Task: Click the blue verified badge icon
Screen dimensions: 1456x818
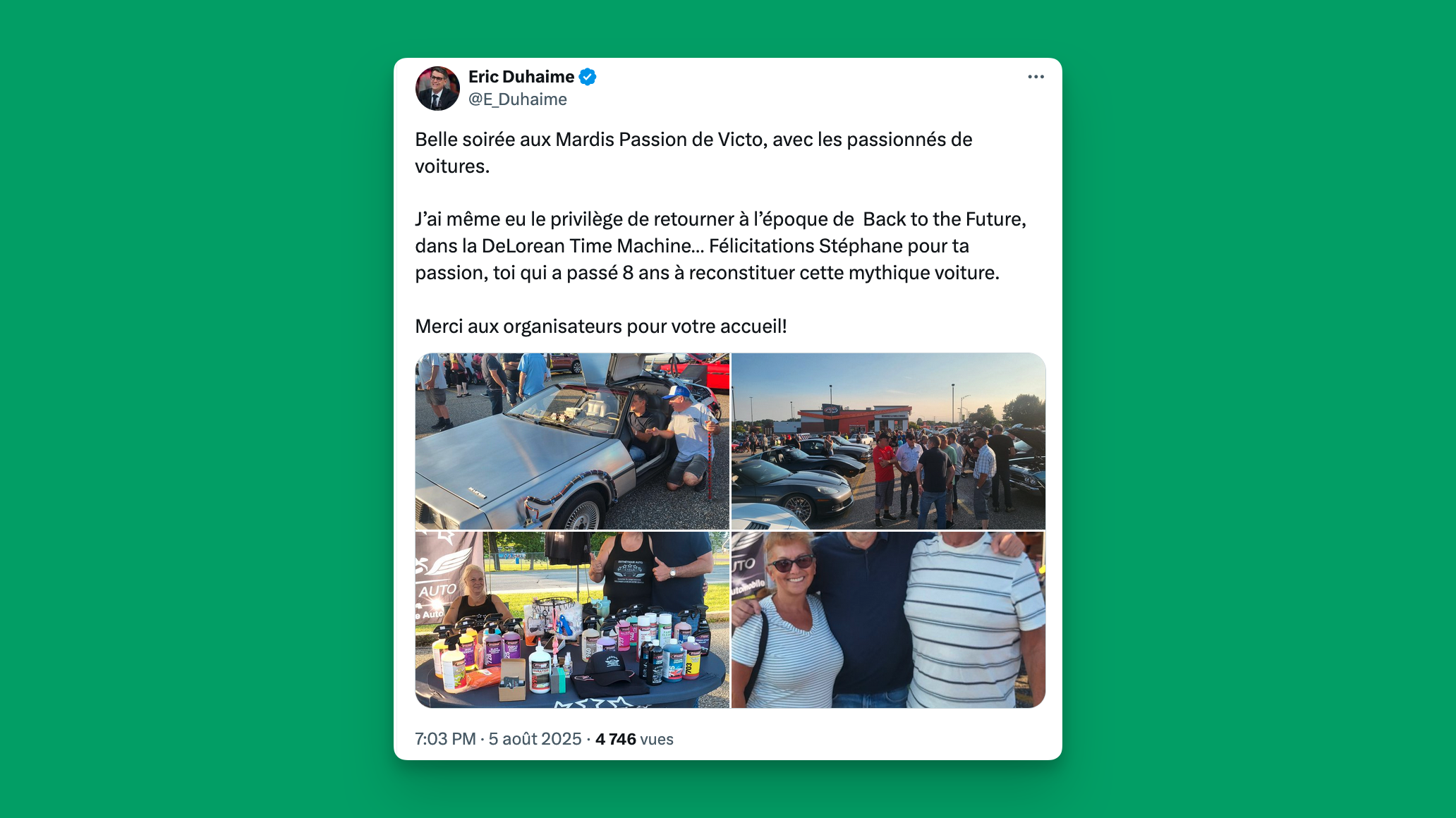Action: (x=588, y=77)
